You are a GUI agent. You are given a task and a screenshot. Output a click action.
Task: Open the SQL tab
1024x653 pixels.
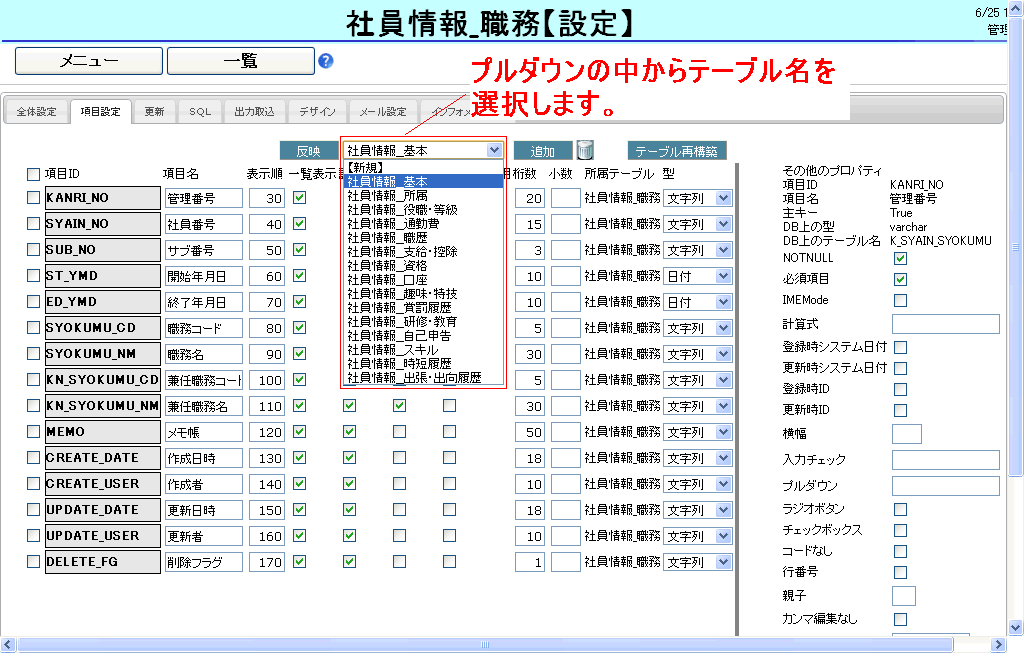coord(200,112)
